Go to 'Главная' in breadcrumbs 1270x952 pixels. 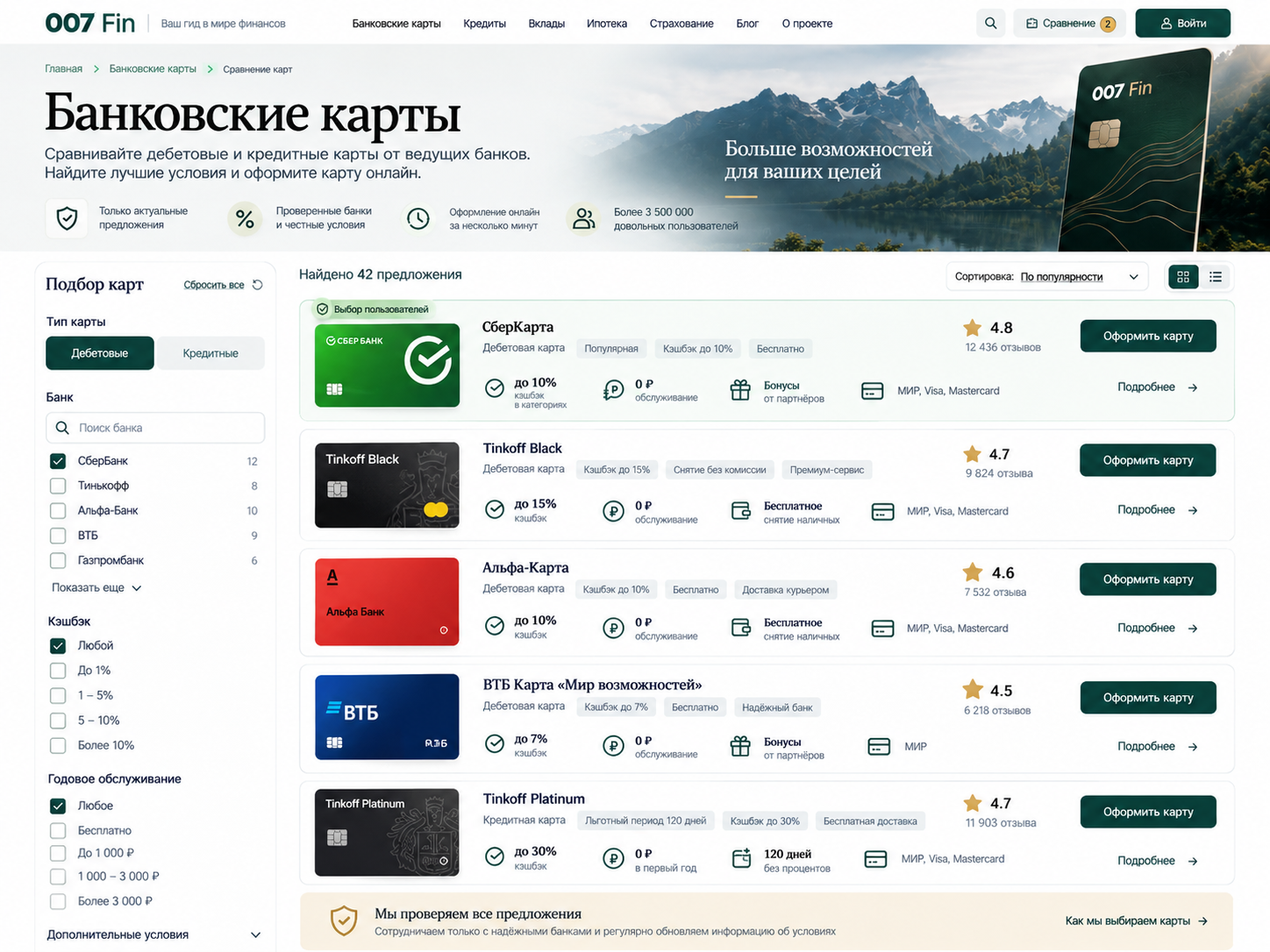64,68
